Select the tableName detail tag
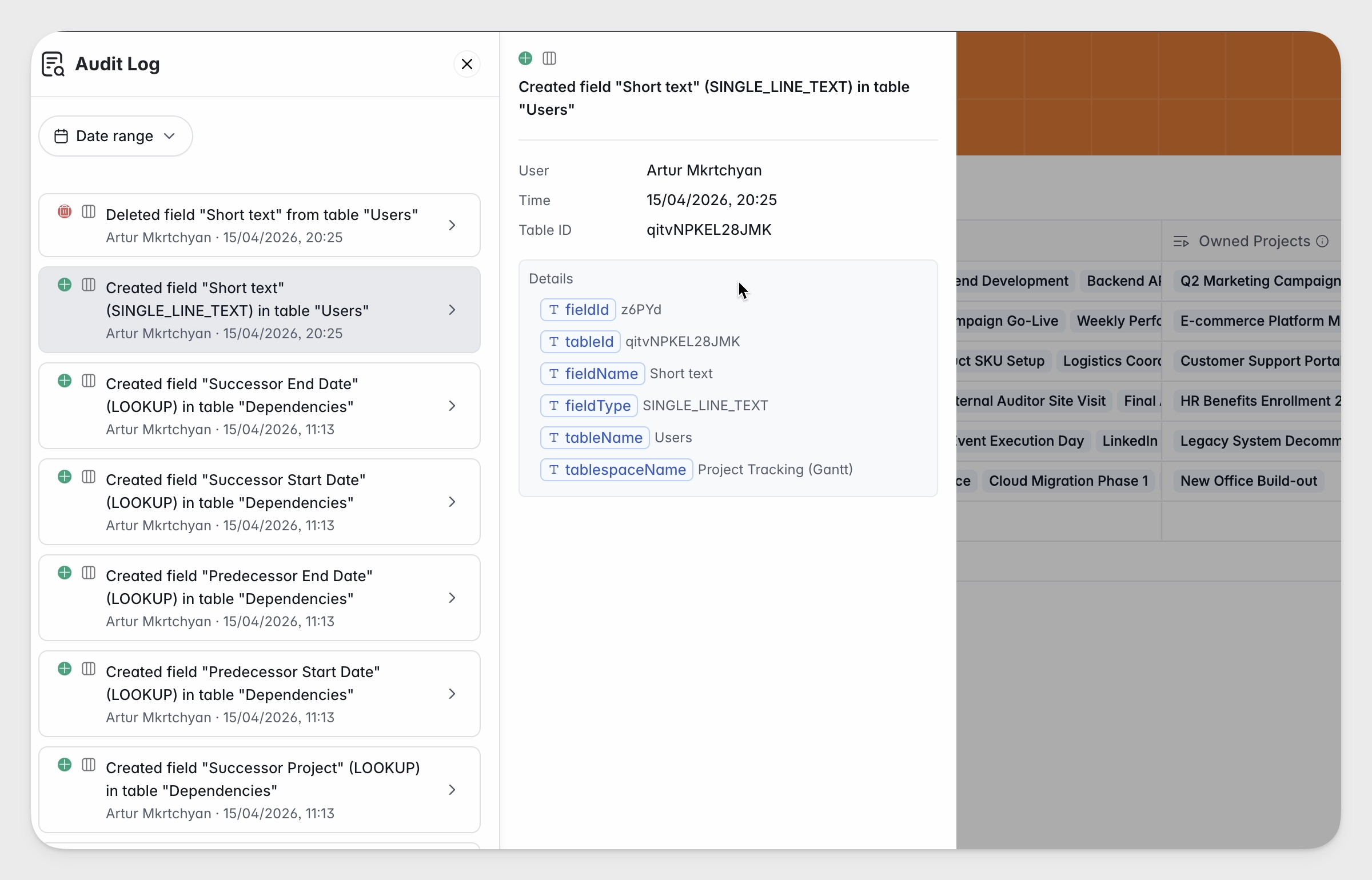1372x880 pixels. coord(595,438)
